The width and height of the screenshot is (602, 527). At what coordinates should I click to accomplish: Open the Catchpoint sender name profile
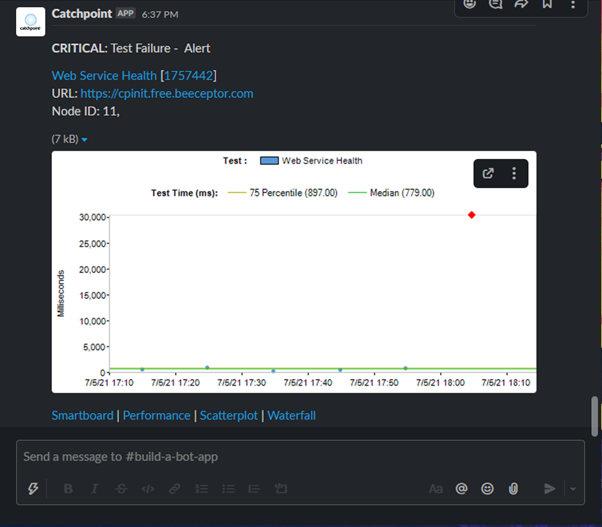pyautogui.click(x=82, y=14)
